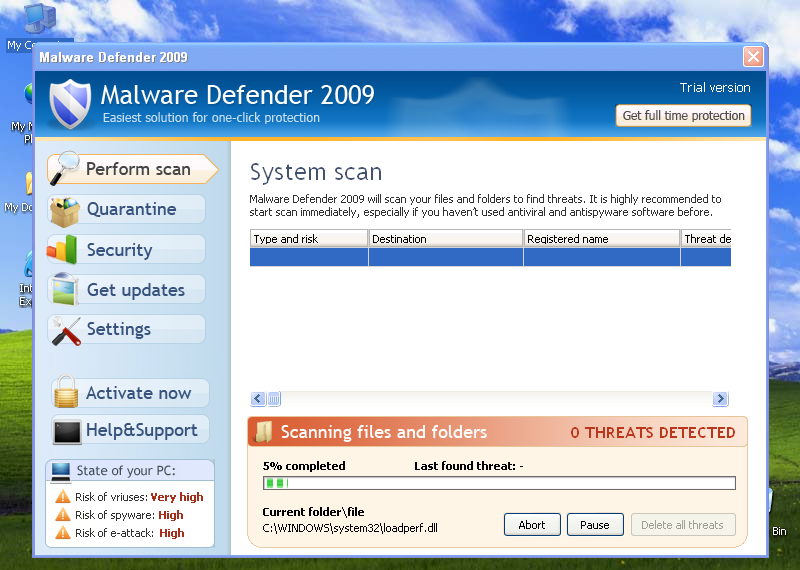800x570 pixels.
Task: Click the warning icon next to Risk of spyware
Action: point(63,514)
